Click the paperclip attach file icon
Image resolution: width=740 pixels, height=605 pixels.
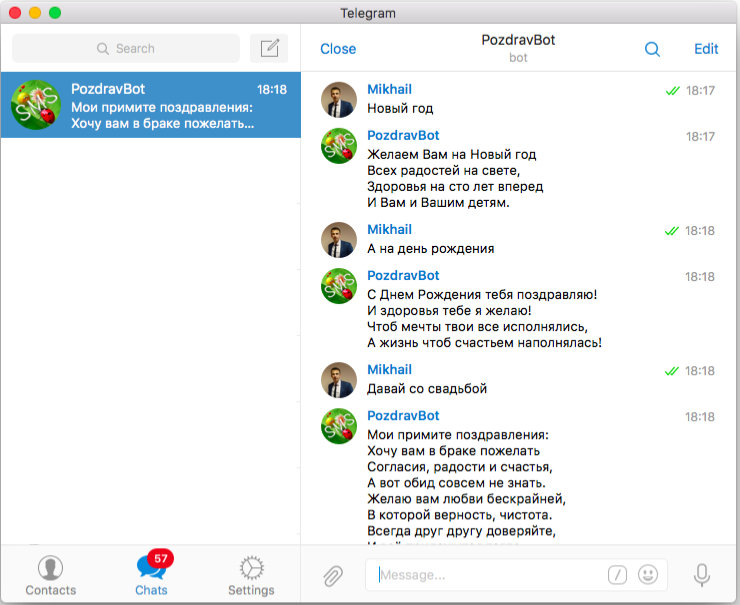(333, 575)
